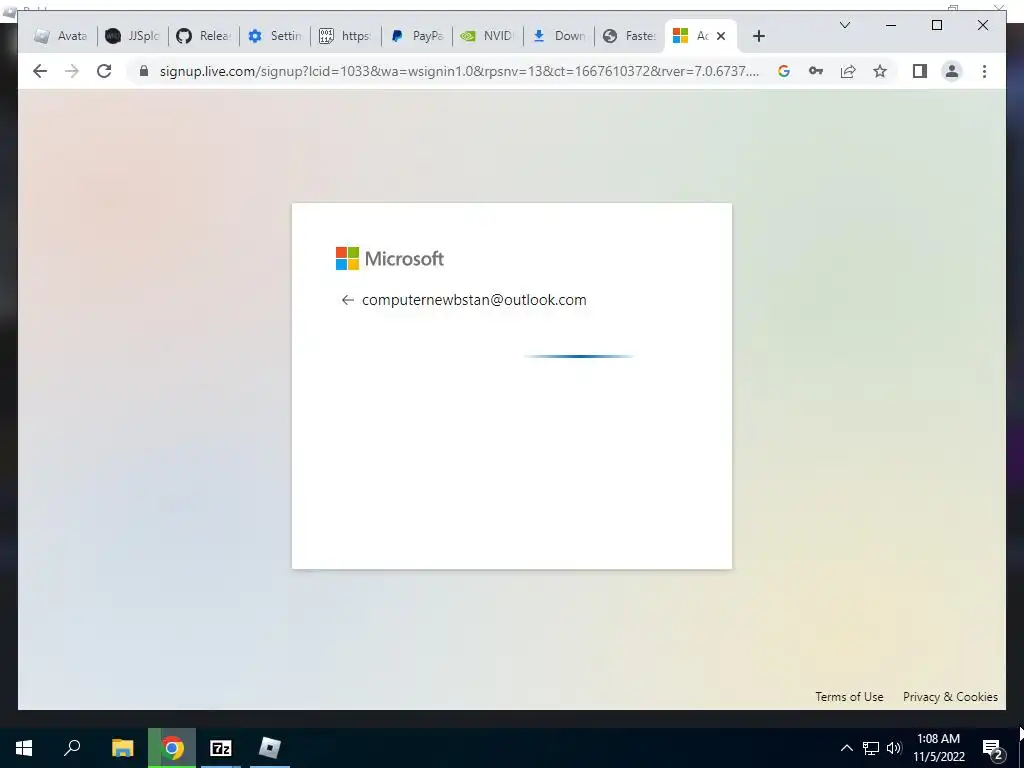Viewport: 1024px width, 768px height.
Task: Bookmark this tab with star icon
Action: pos(880,71)
